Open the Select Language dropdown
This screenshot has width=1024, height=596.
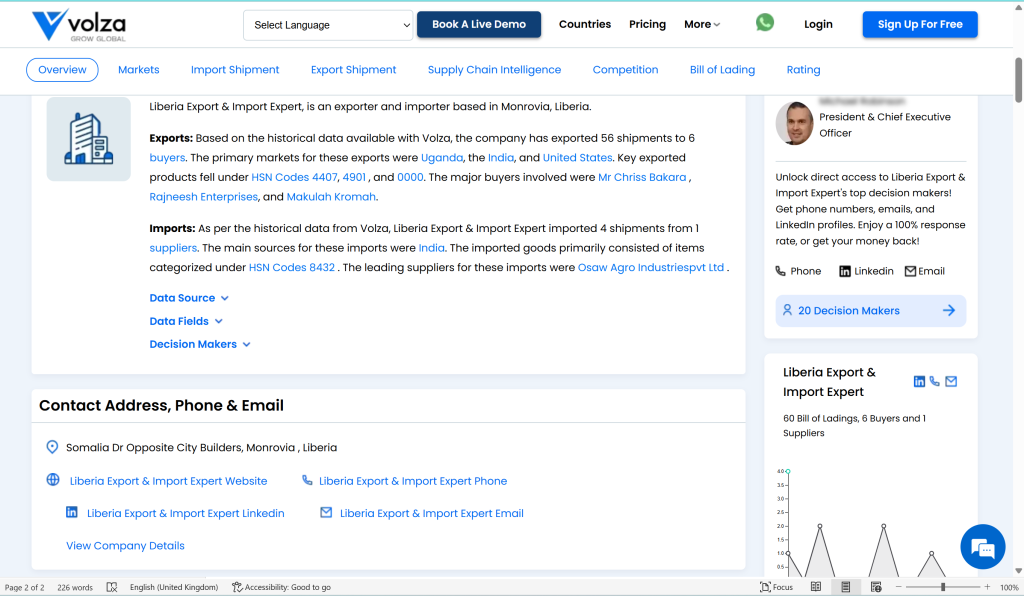tap(328, 25)
